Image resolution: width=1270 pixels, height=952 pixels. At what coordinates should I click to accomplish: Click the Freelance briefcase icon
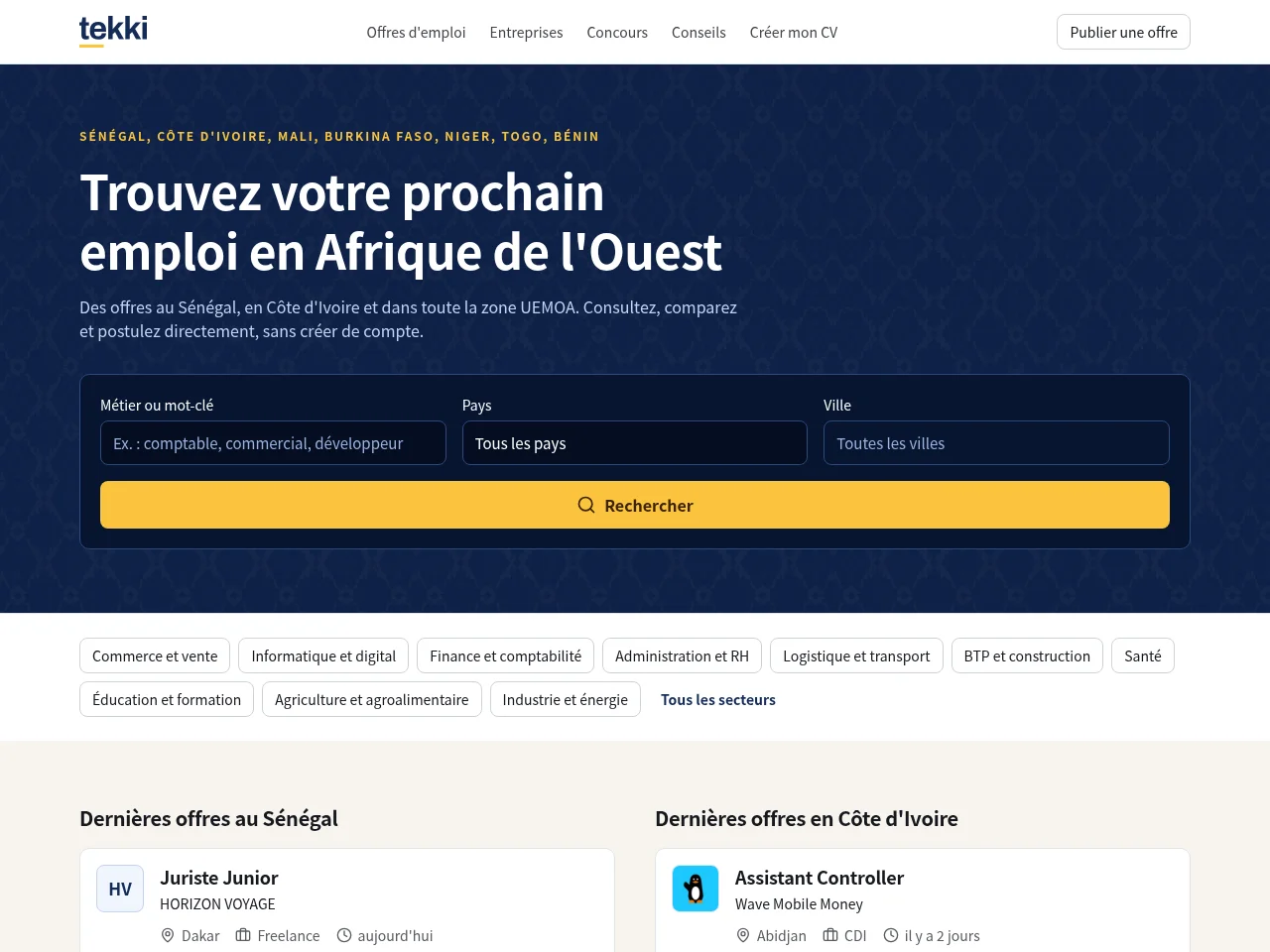[243, 935]
